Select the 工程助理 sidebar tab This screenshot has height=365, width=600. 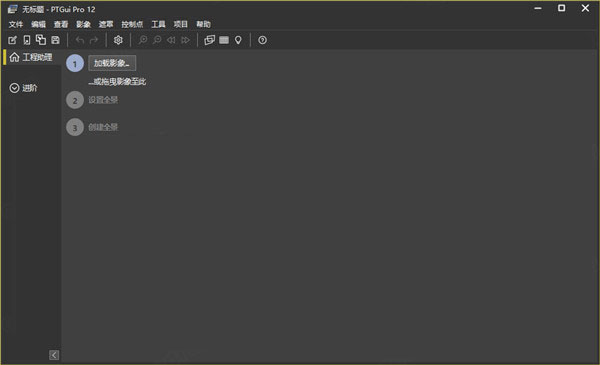32,57
